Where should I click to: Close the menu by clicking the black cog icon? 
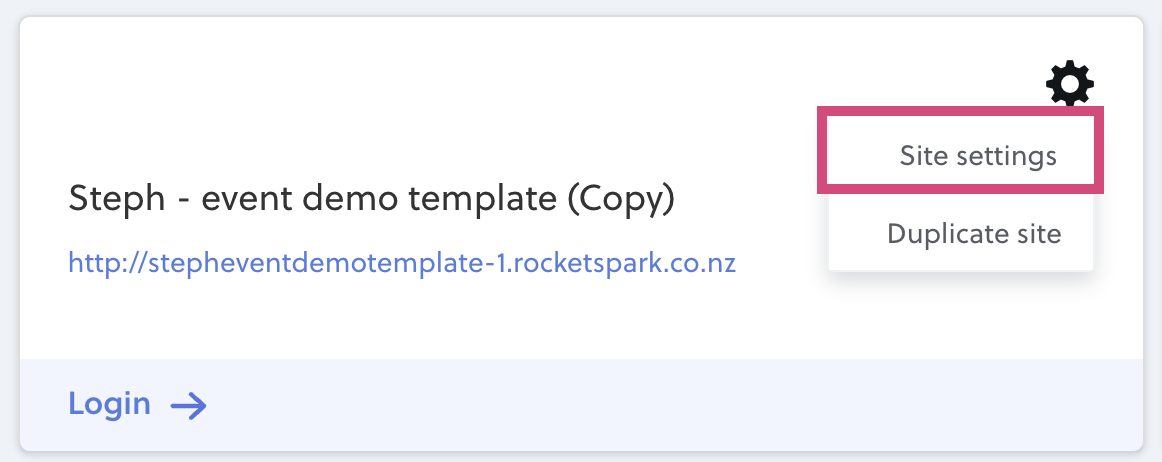point(1069,84)
